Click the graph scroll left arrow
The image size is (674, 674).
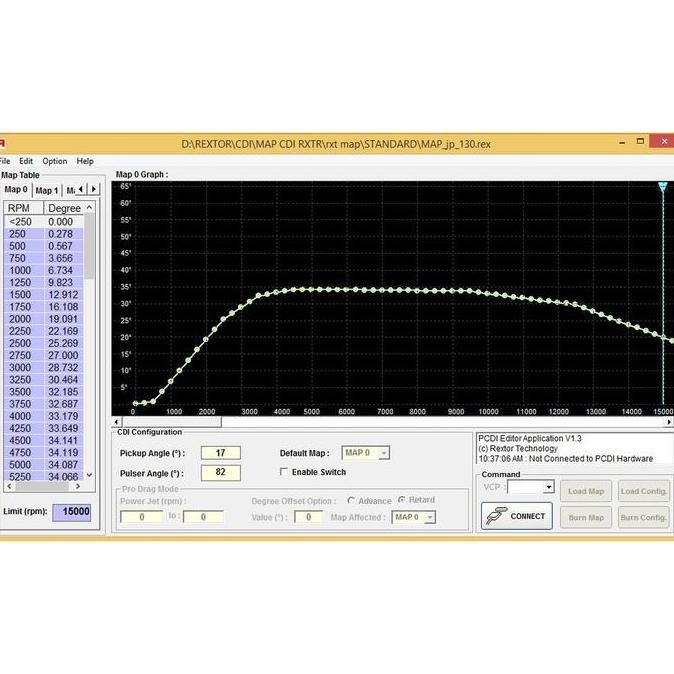[116, 422]
